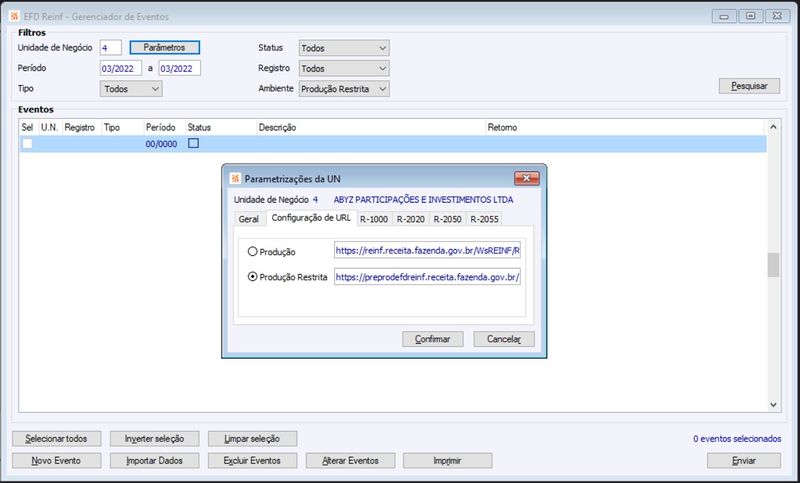
Task: Click the Parâmetros button
Action: [x=165, y=47]
